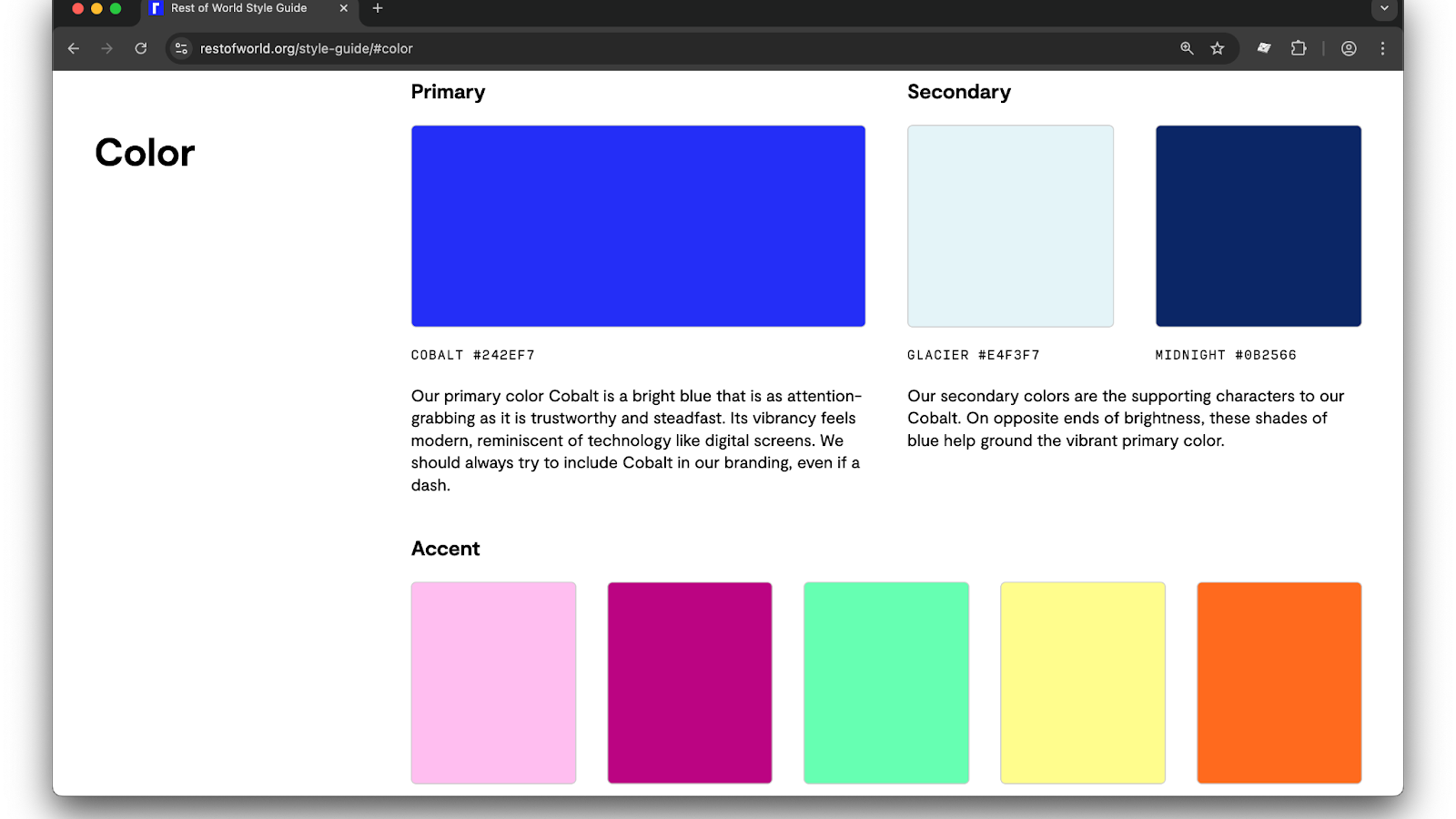This screenshot has width=1456, height=819.
Task: Click the secondary colors description paragraph
Action: [x=1126, y=419]
